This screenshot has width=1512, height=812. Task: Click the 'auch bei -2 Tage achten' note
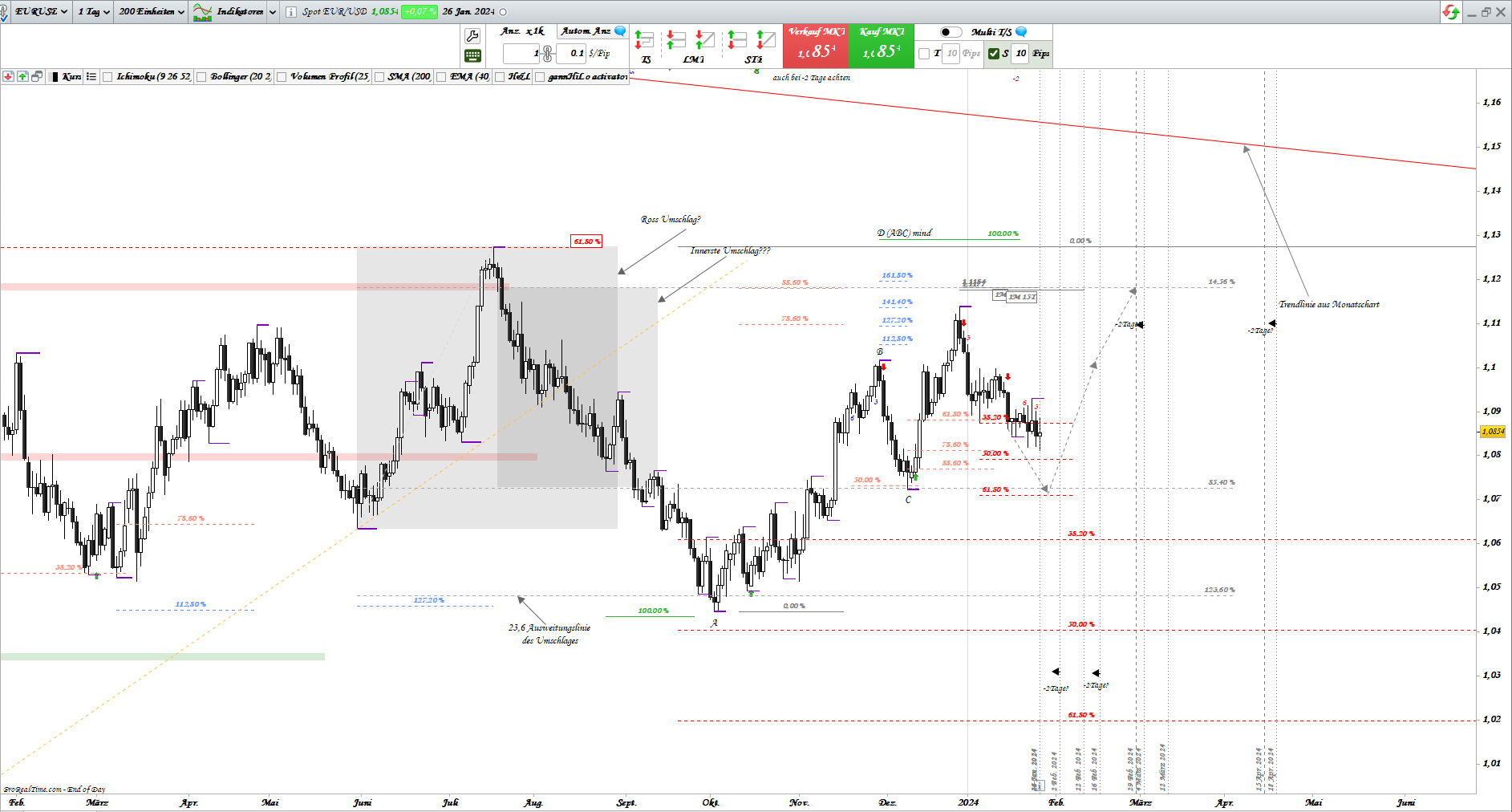point(811,78)
